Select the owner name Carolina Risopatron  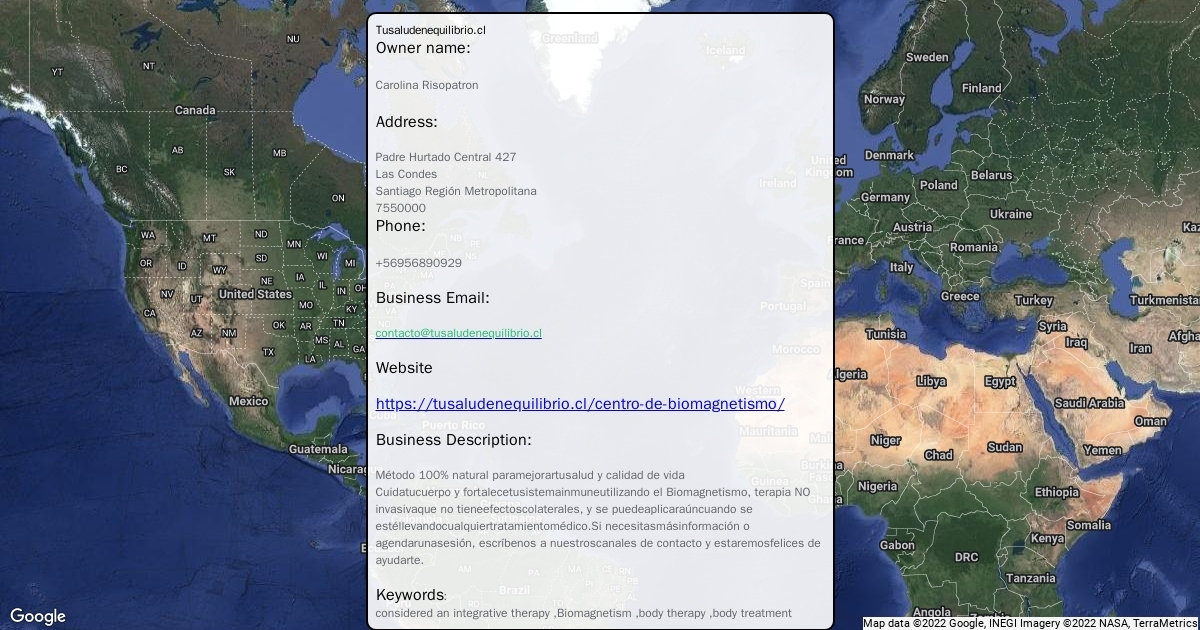click(x=427, y=85)
